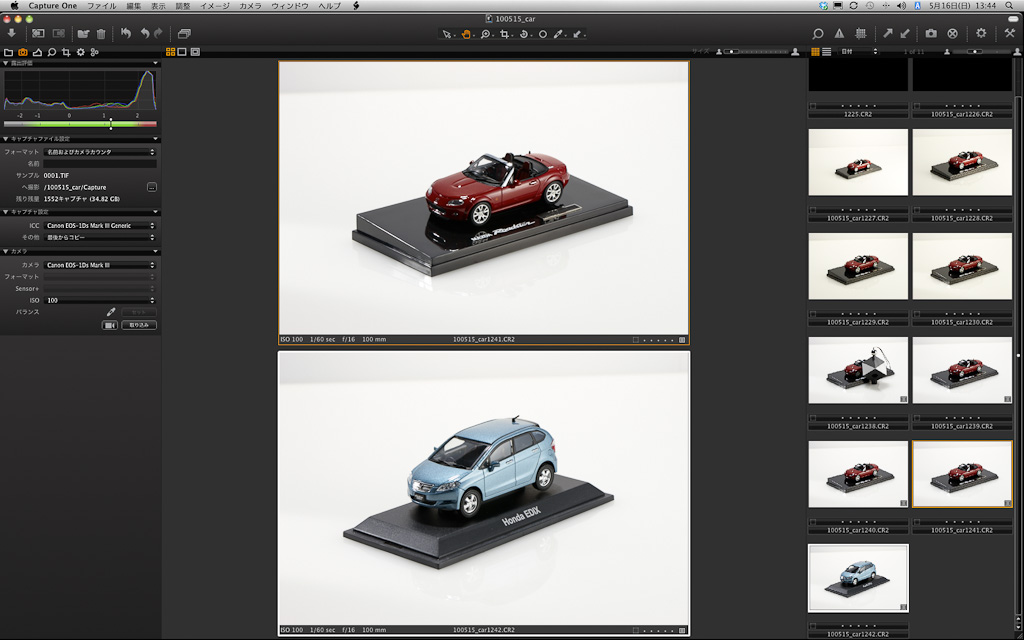
Task: Toggle the grid overlay icon
Action: (x=860, y=33)
